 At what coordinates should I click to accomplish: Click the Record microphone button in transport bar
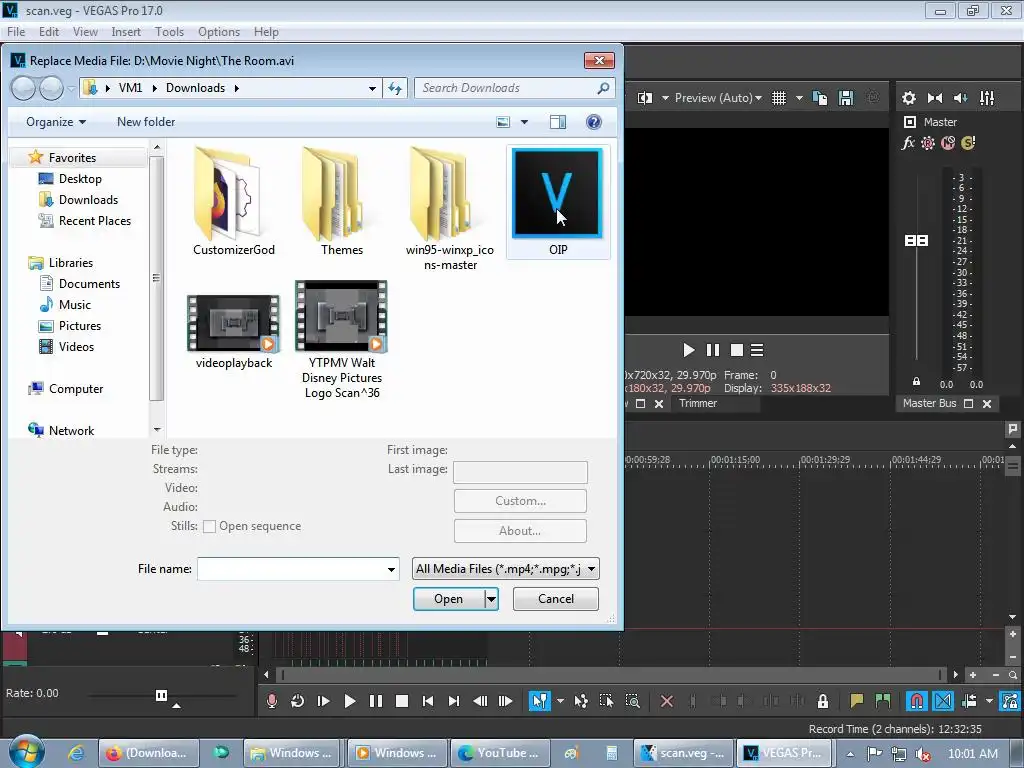point(272,701)
